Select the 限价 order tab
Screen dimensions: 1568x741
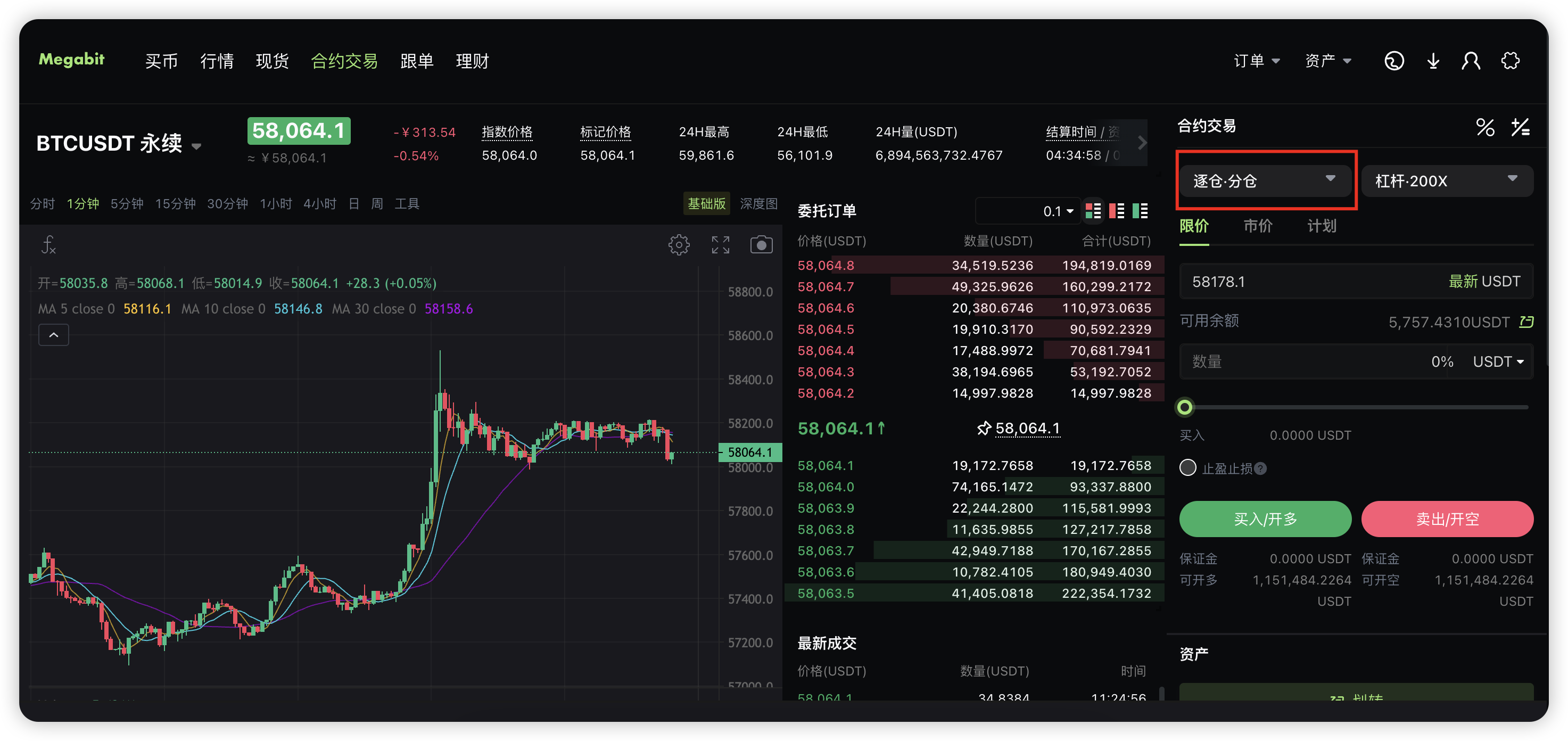1194,226
